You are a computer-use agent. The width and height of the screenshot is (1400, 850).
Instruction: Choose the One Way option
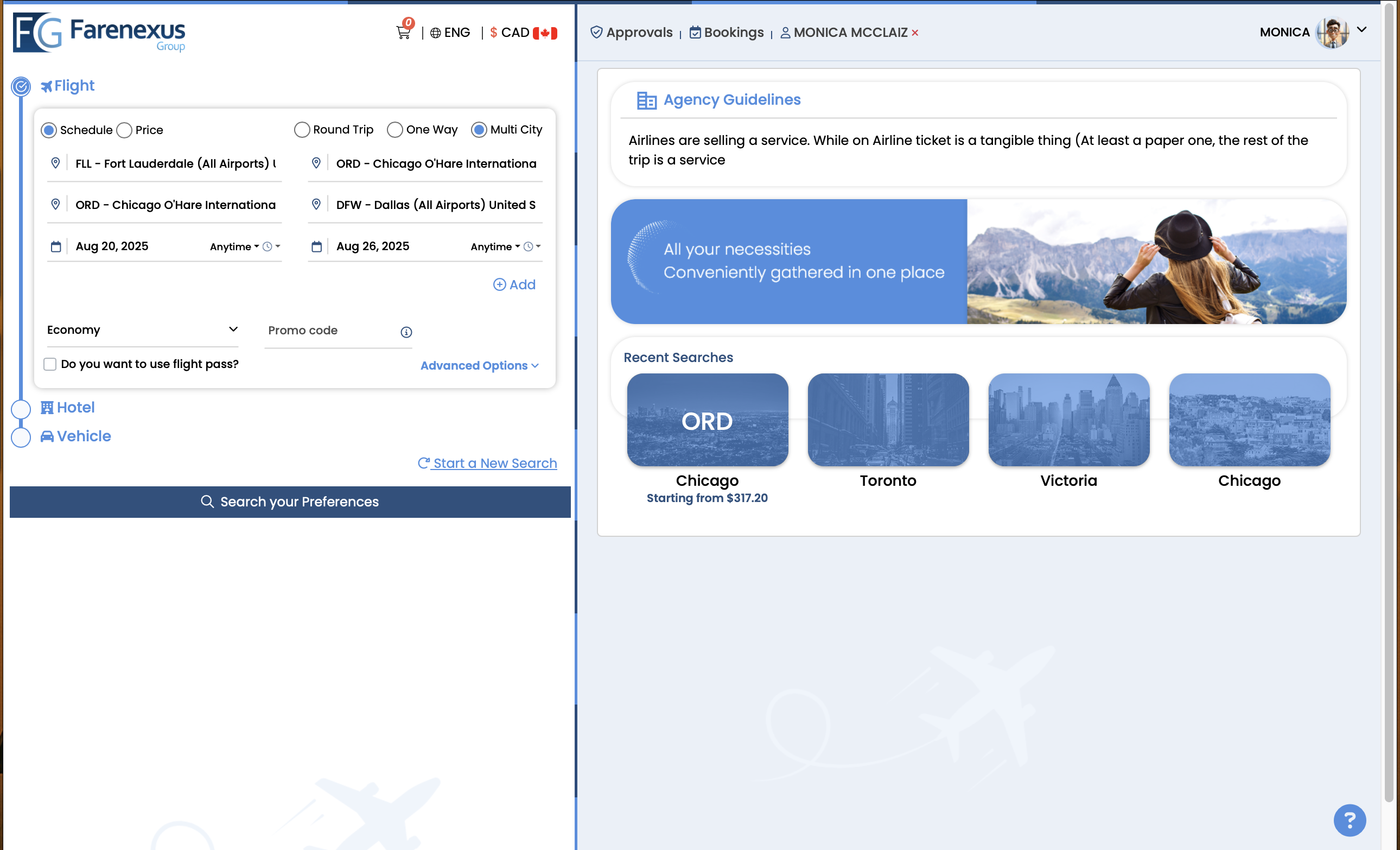tap(395, 130)
